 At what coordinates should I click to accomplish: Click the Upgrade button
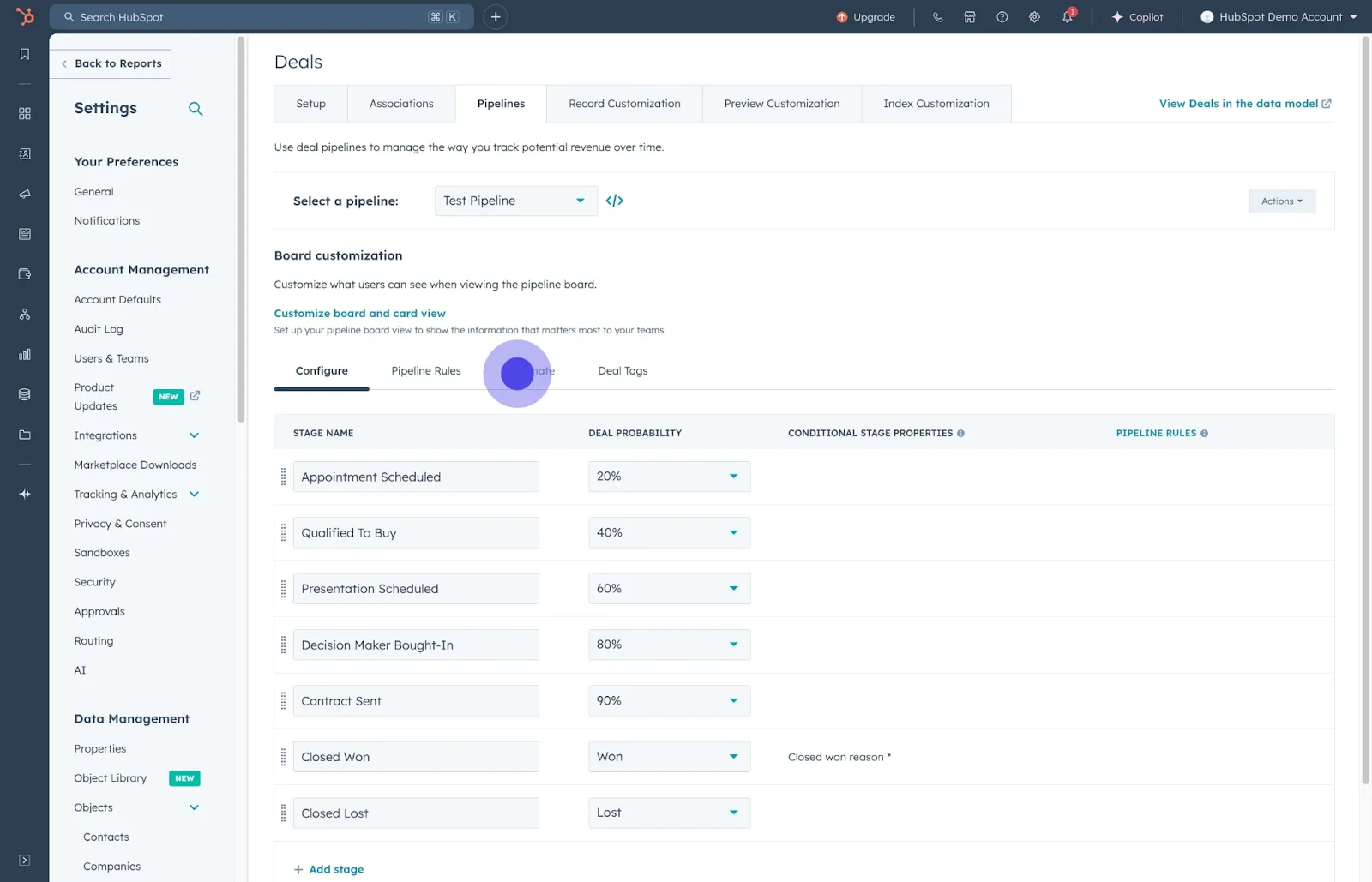click(866, 17)
